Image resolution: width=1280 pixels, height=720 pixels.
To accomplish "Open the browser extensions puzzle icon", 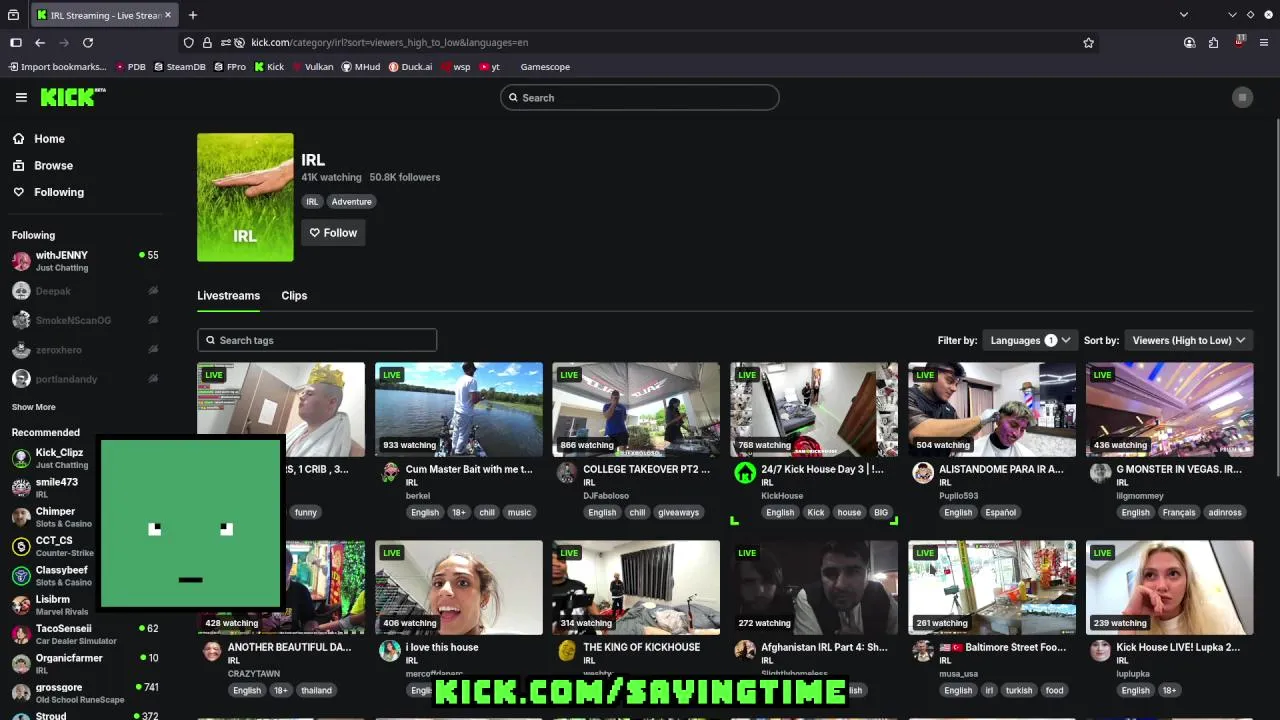I will pos(1213,43).
